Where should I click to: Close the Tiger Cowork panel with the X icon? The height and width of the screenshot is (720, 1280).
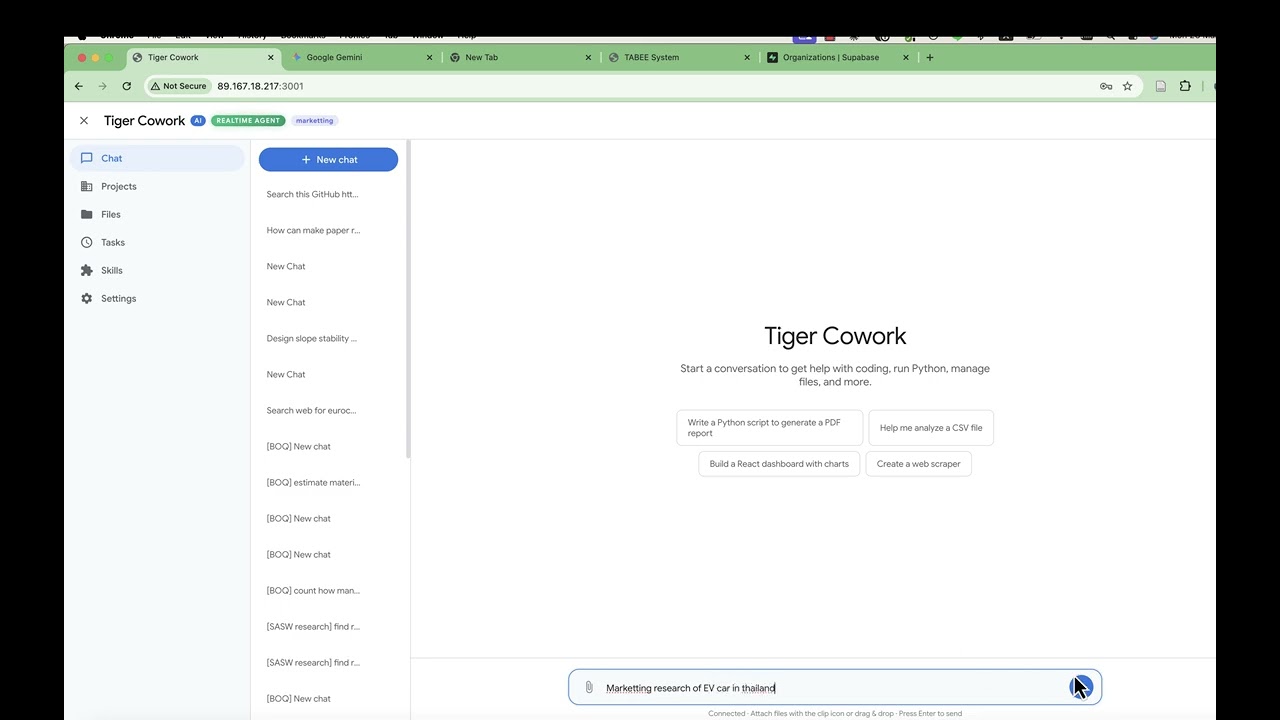pyautogui.click(x=84, y=121)
